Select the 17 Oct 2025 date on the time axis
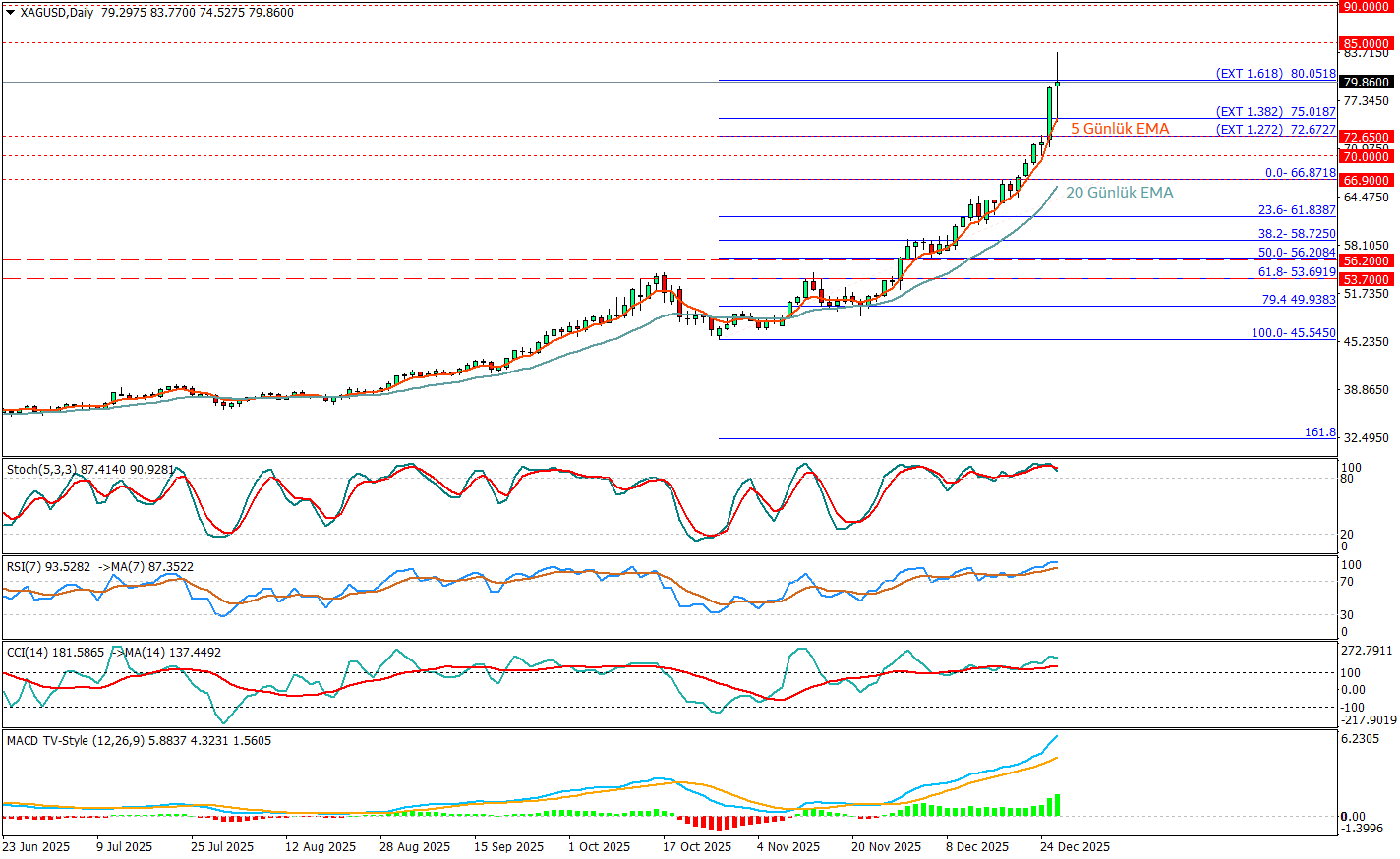Viewport: 1400px width, 859px height. tap(697, 847)
